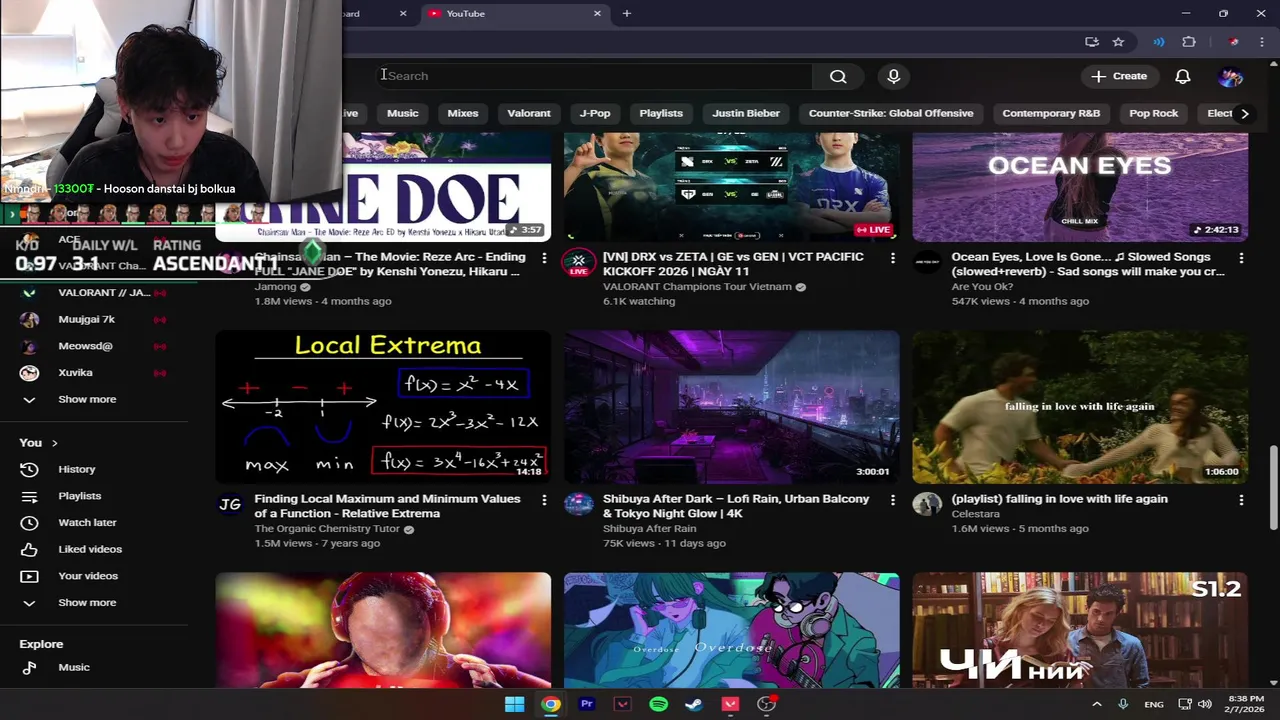
Task: Open Shibuya After Dark lofi thumbnail
Action: pyautogui.click(x=731, y=407)
